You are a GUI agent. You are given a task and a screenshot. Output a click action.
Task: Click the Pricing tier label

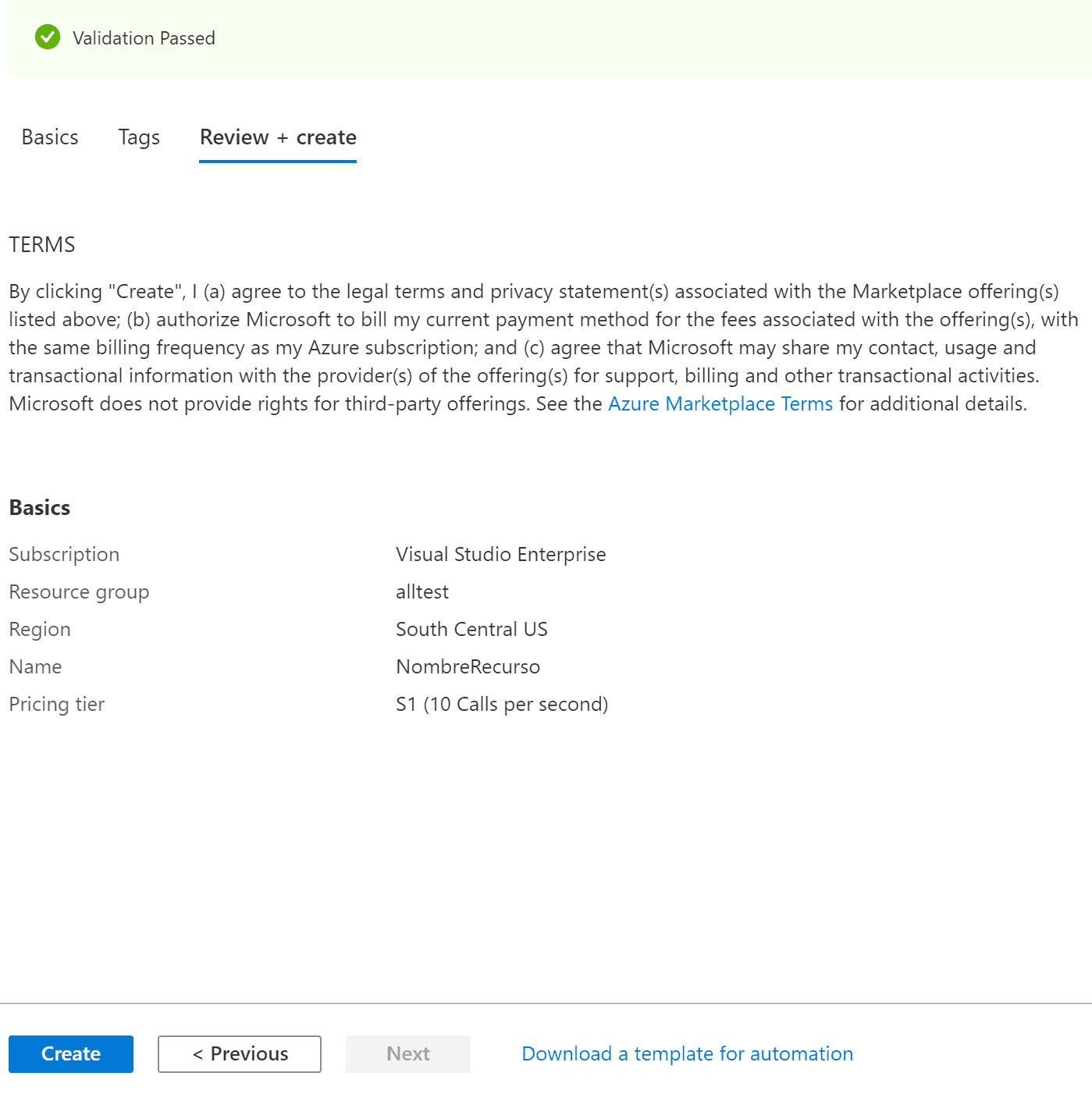56,705
